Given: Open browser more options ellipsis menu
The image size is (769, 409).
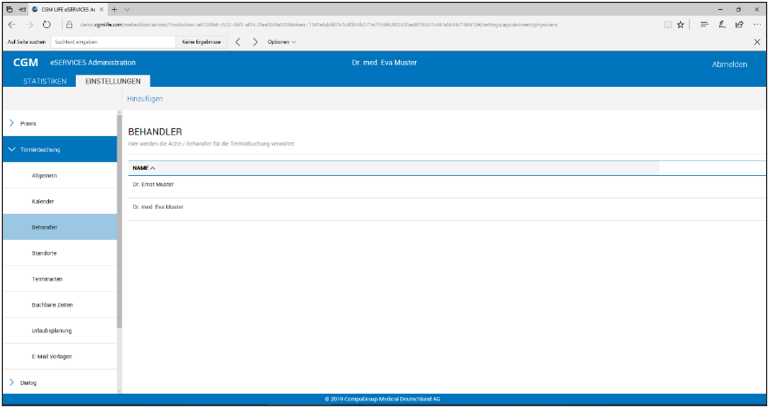Looking at the screenshot, I should pos(757,25).
